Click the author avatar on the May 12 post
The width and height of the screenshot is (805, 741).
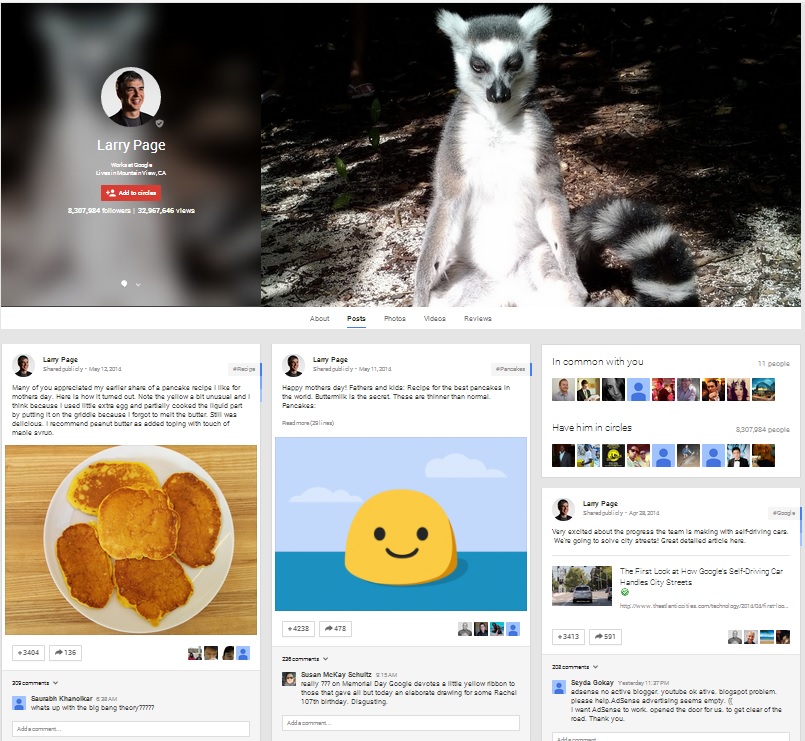23,365
